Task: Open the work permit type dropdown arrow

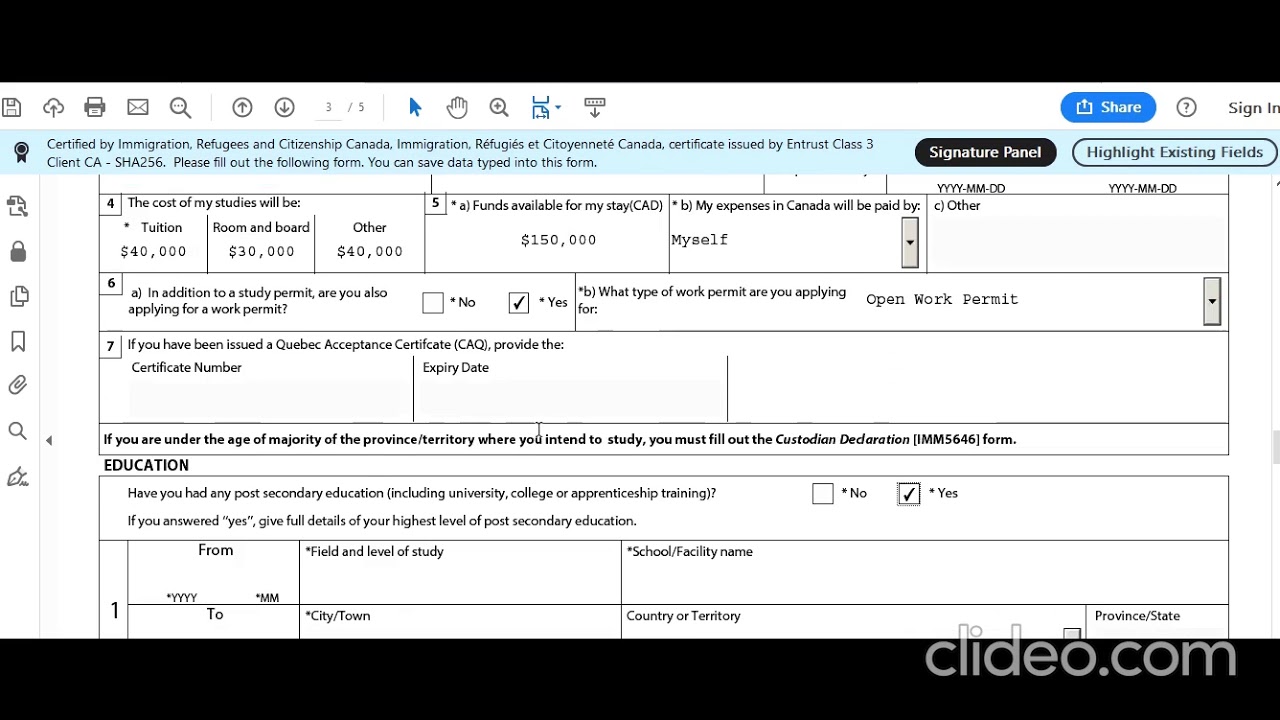Action: click(x=1212, y=301)
